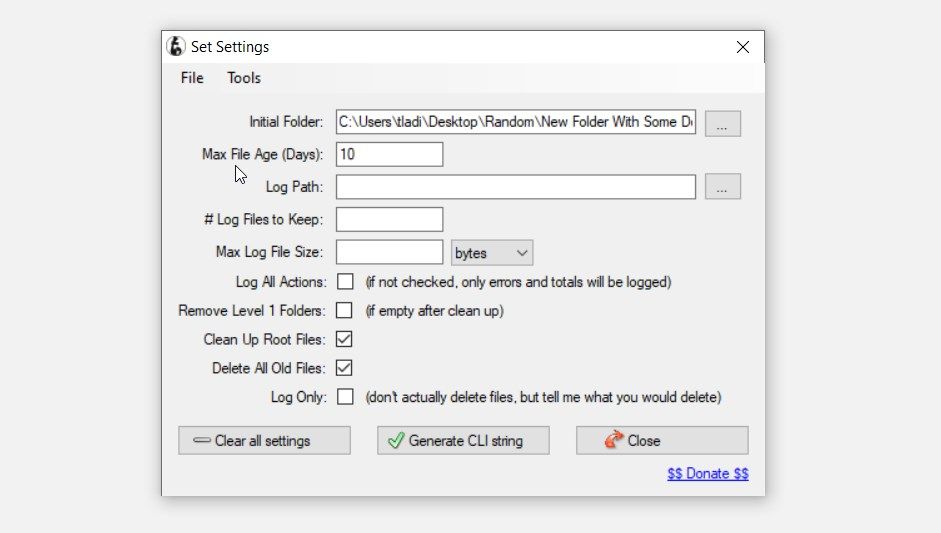Click the application logo in title bar

coord(176,46)
